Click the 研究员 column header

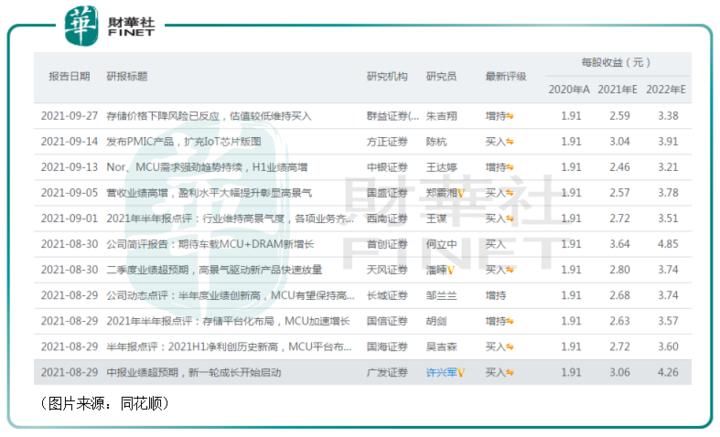pos(441,76)
